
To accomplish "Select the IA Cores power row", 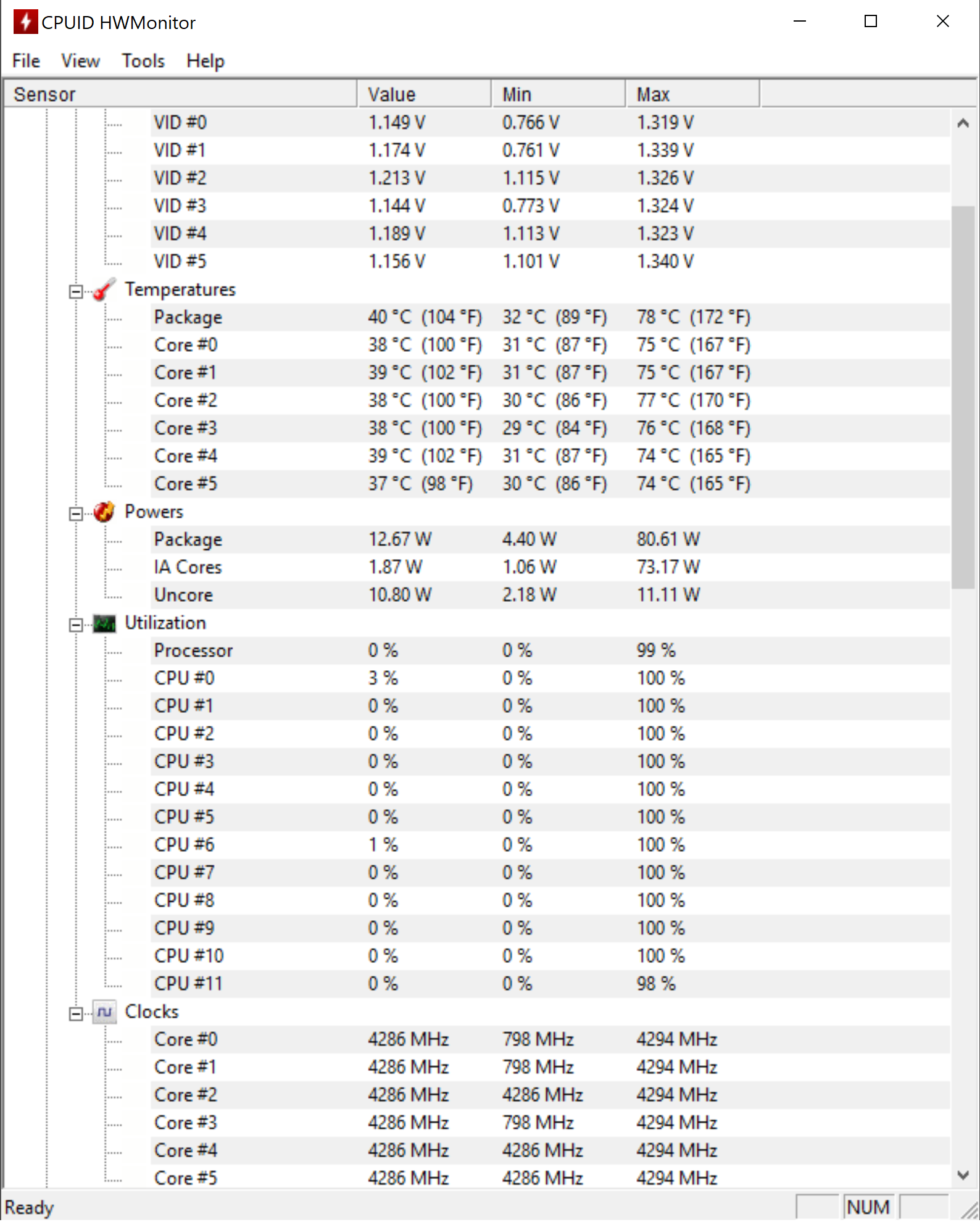I will click(188, 567).
